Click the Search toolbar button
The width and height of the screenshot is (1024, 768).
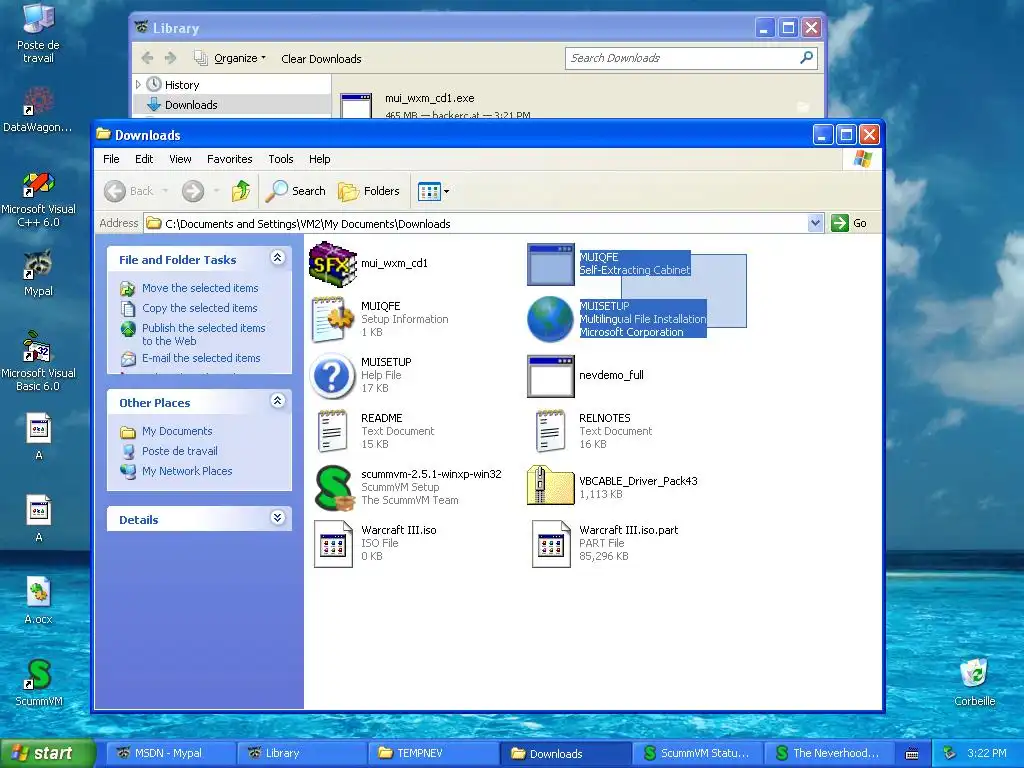click(x=296, y=191)
